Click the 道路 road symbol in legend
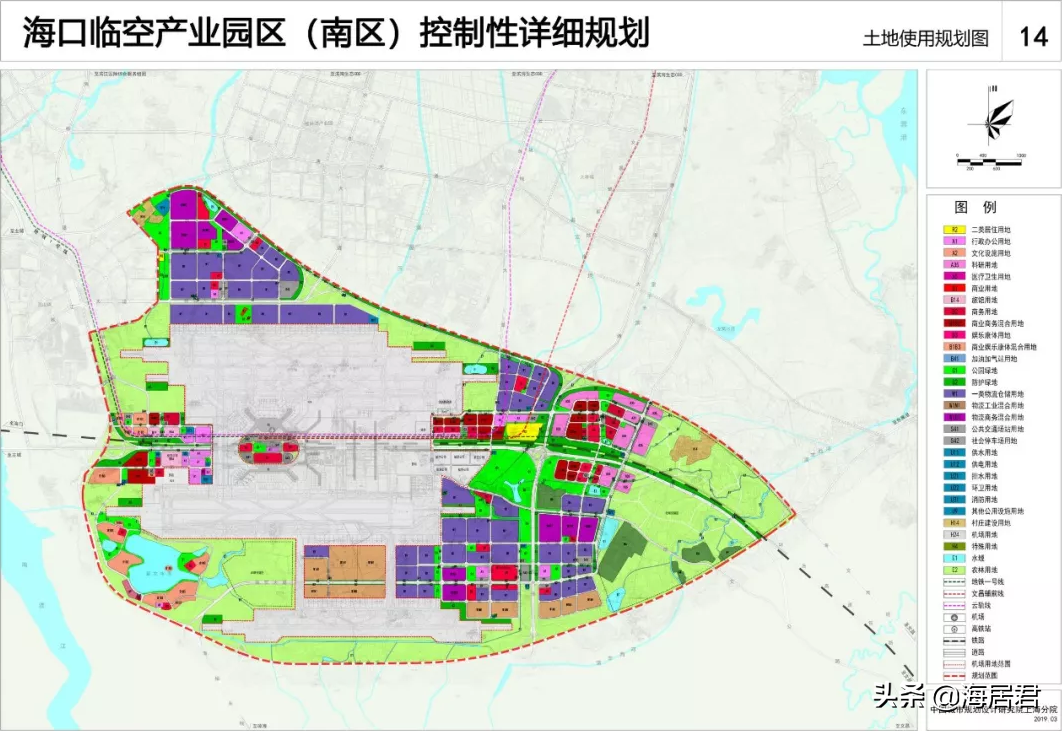 point(954,652)
